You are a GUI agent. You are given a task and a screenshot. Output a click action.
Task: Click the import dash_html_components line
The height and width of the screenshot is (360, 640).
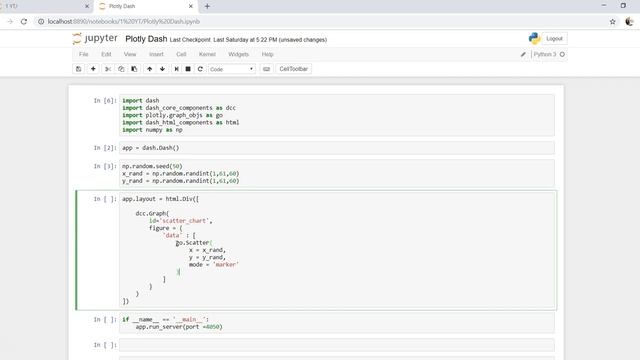(180, 122)
